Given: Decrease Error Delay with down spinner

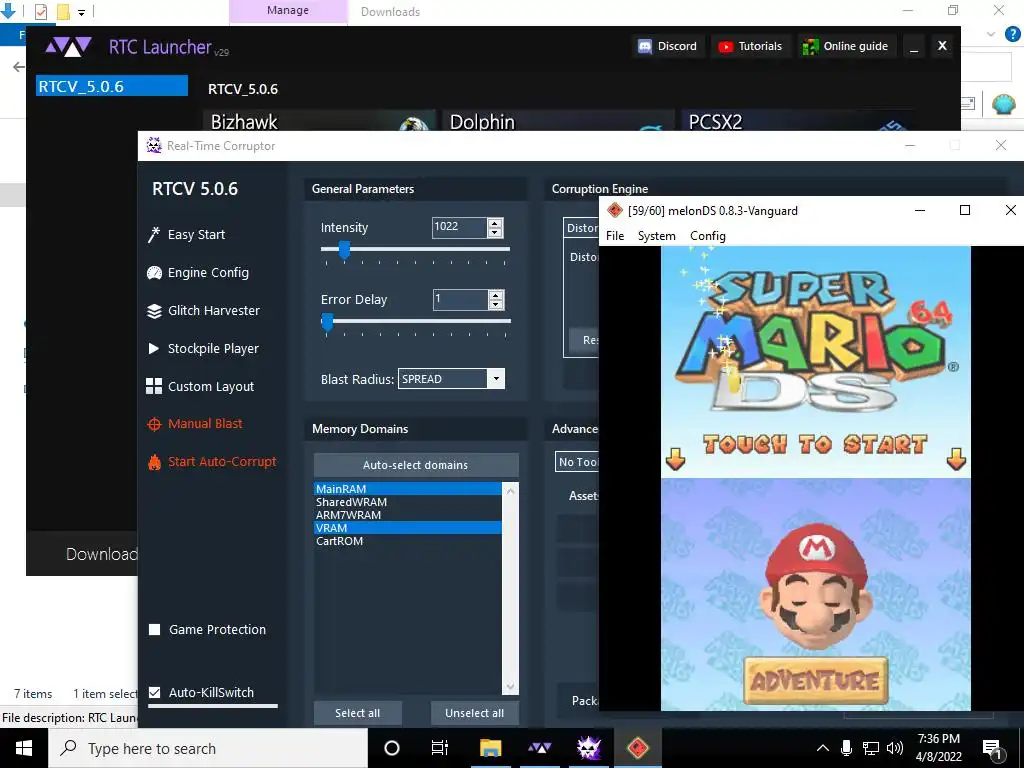Looking at the screenshot, I should [x=496, y=305].
